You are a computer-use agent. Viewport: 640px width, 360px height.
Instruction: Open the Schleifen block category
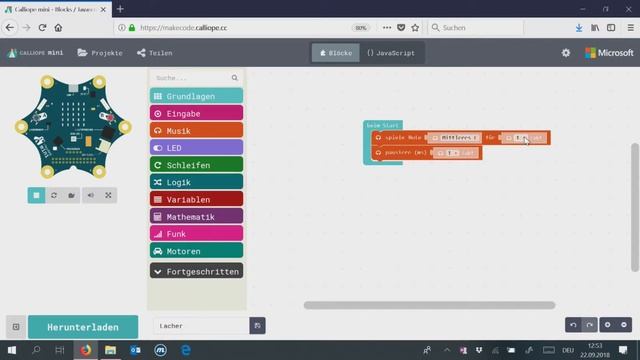click(x=196, y=165)
